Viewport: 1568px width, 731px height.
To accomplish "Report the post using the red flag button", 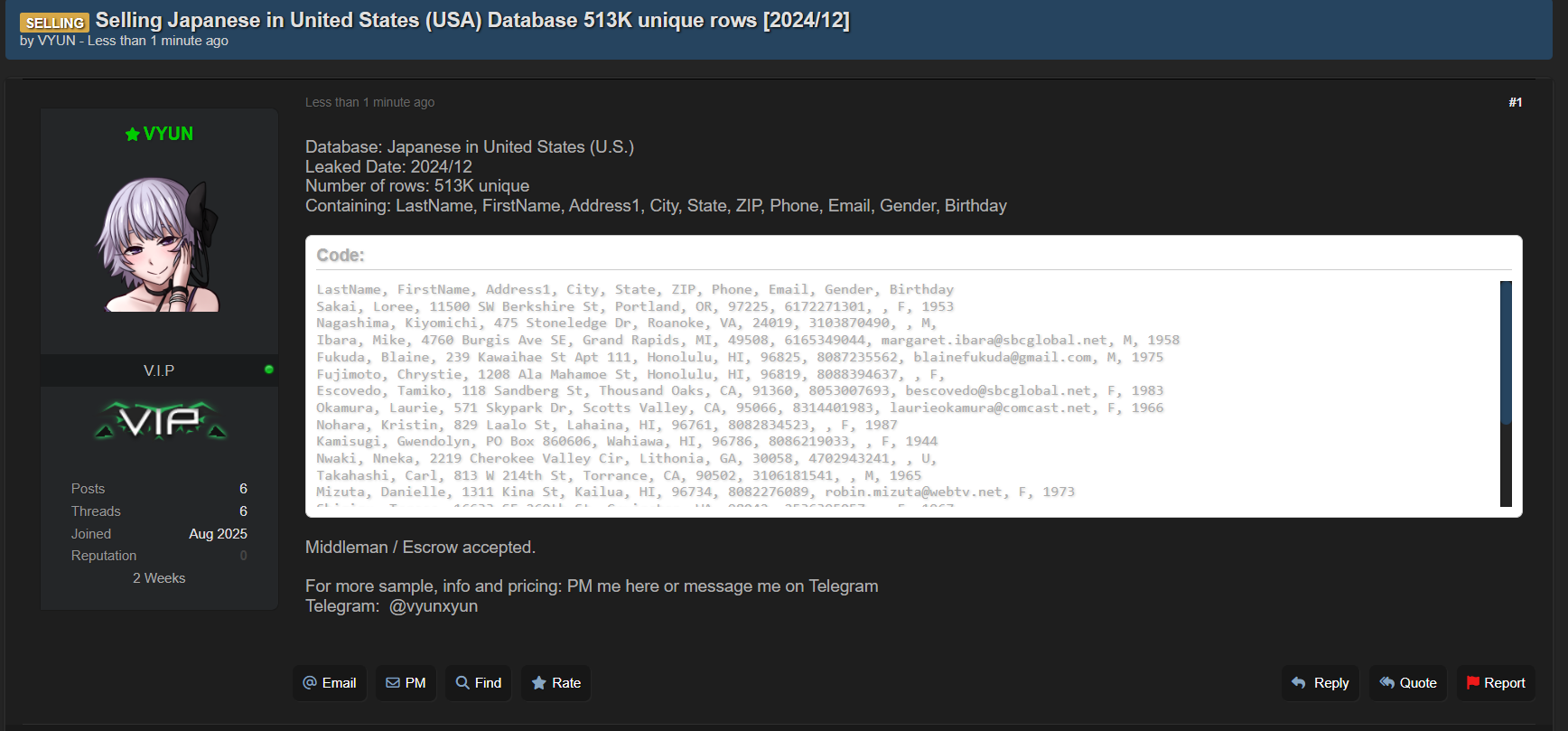I will tap(1496, 683).
